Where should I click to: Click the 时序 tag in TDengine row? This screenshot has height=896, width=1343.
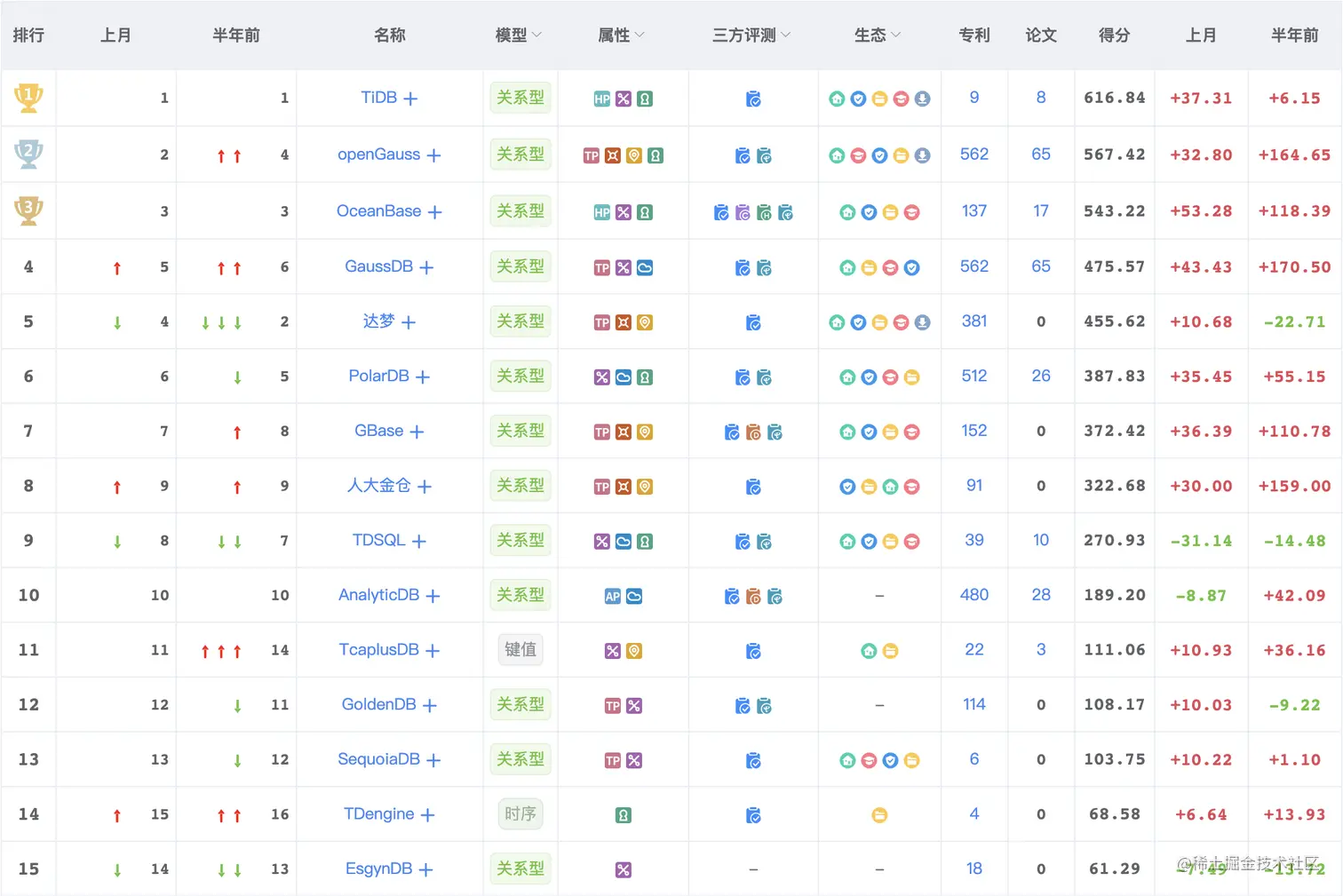point(521,814)
